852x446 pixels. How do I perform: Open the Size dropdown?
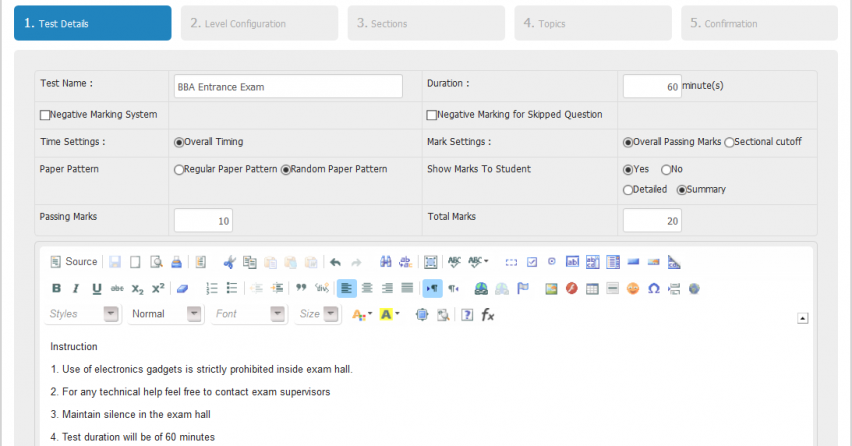point(317,314)
